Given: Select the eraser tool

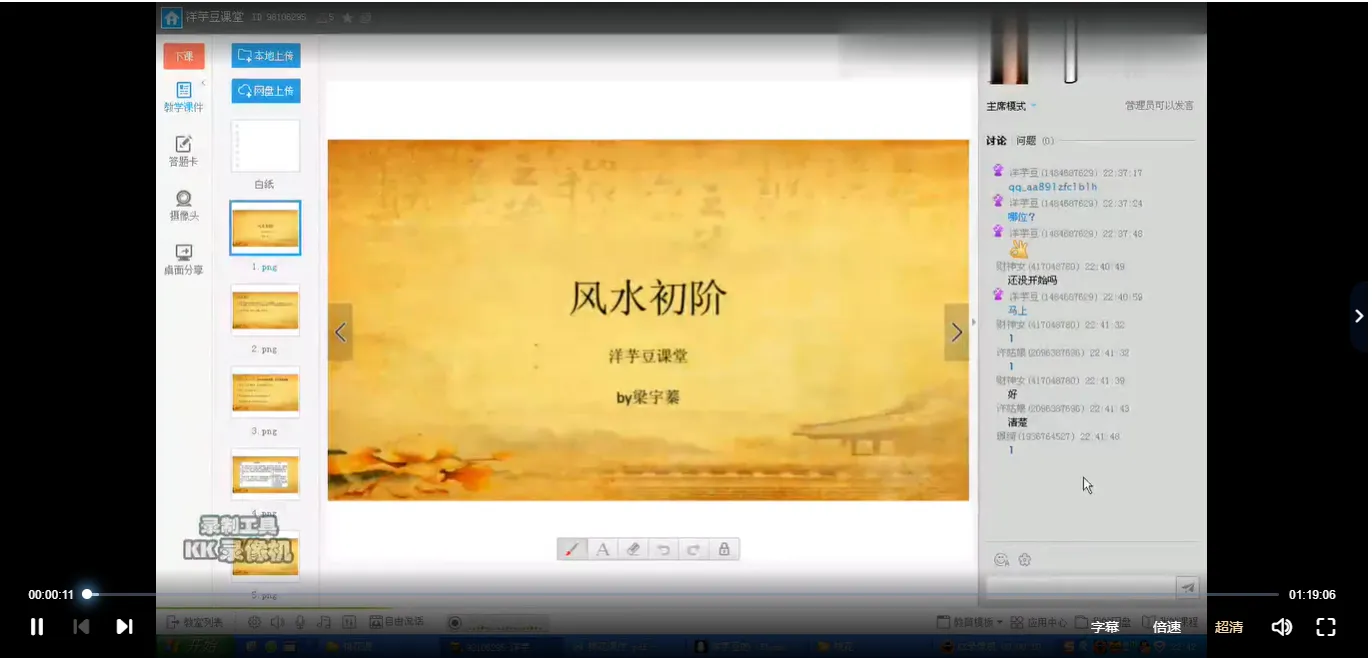Looking at the screenshot, I should 632,549.
